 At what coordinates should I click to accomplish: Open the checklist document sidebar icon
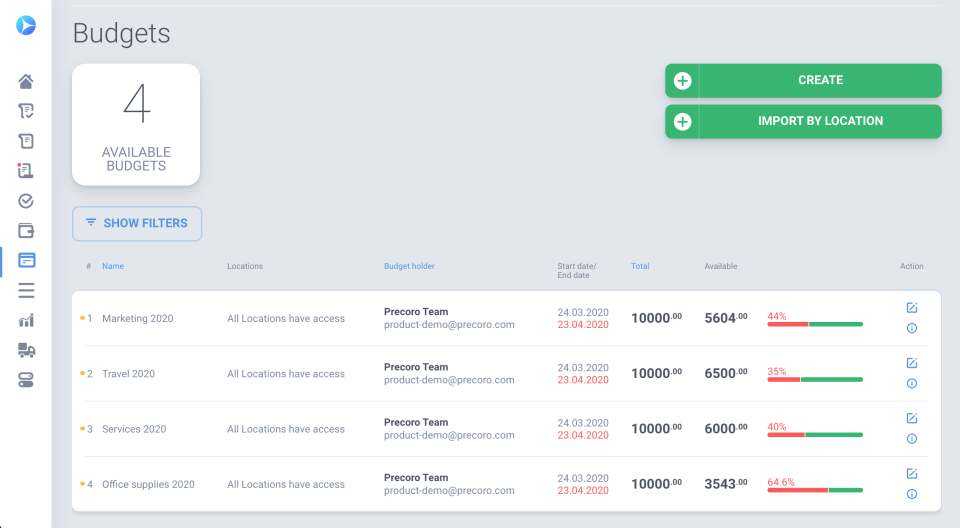coord(26,111)
